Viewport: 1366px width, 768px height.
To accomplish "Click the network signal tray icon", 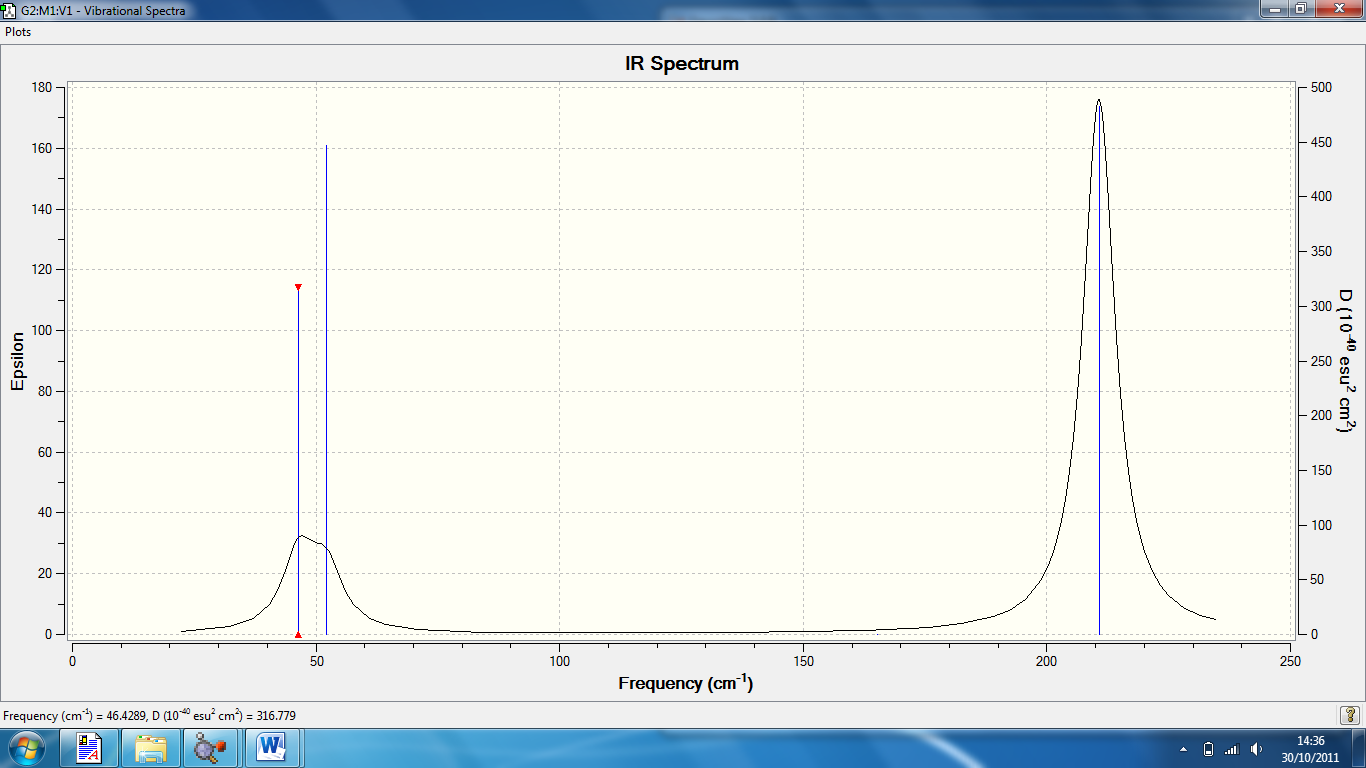I will click(1232, 749).
